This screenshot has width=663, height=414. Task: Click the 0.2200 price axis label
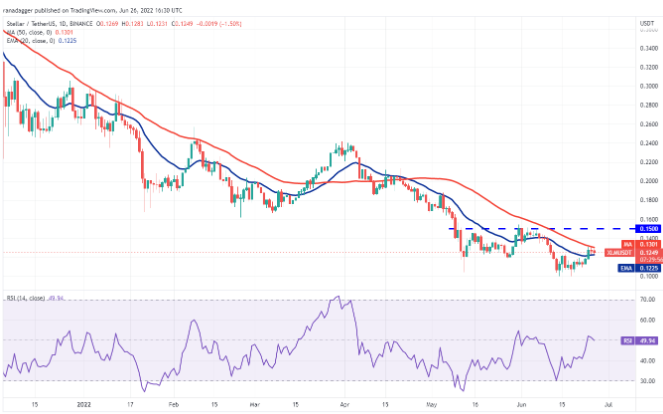[x=649, y=162]
